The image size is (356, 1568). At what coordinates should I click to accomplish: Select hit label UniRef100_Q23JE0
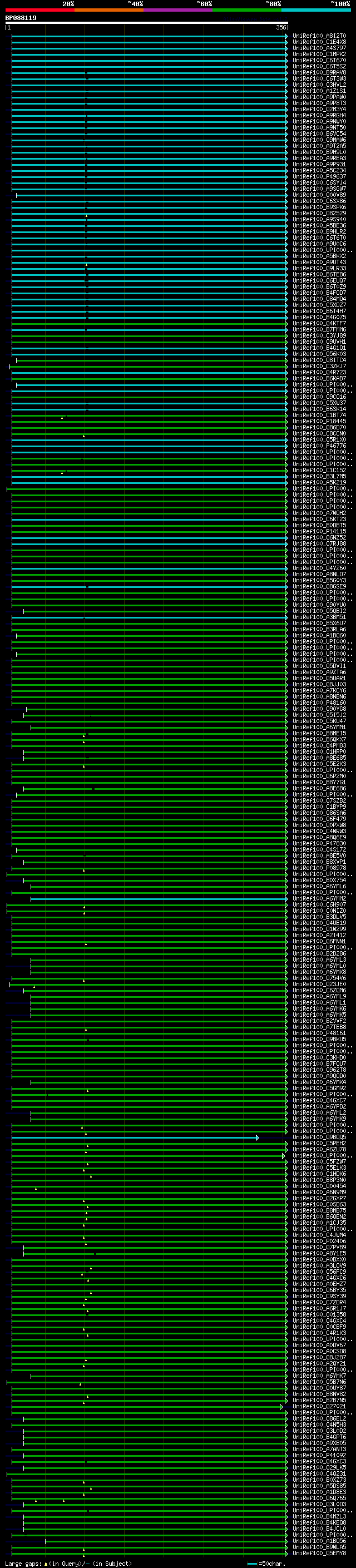point(319,985)
